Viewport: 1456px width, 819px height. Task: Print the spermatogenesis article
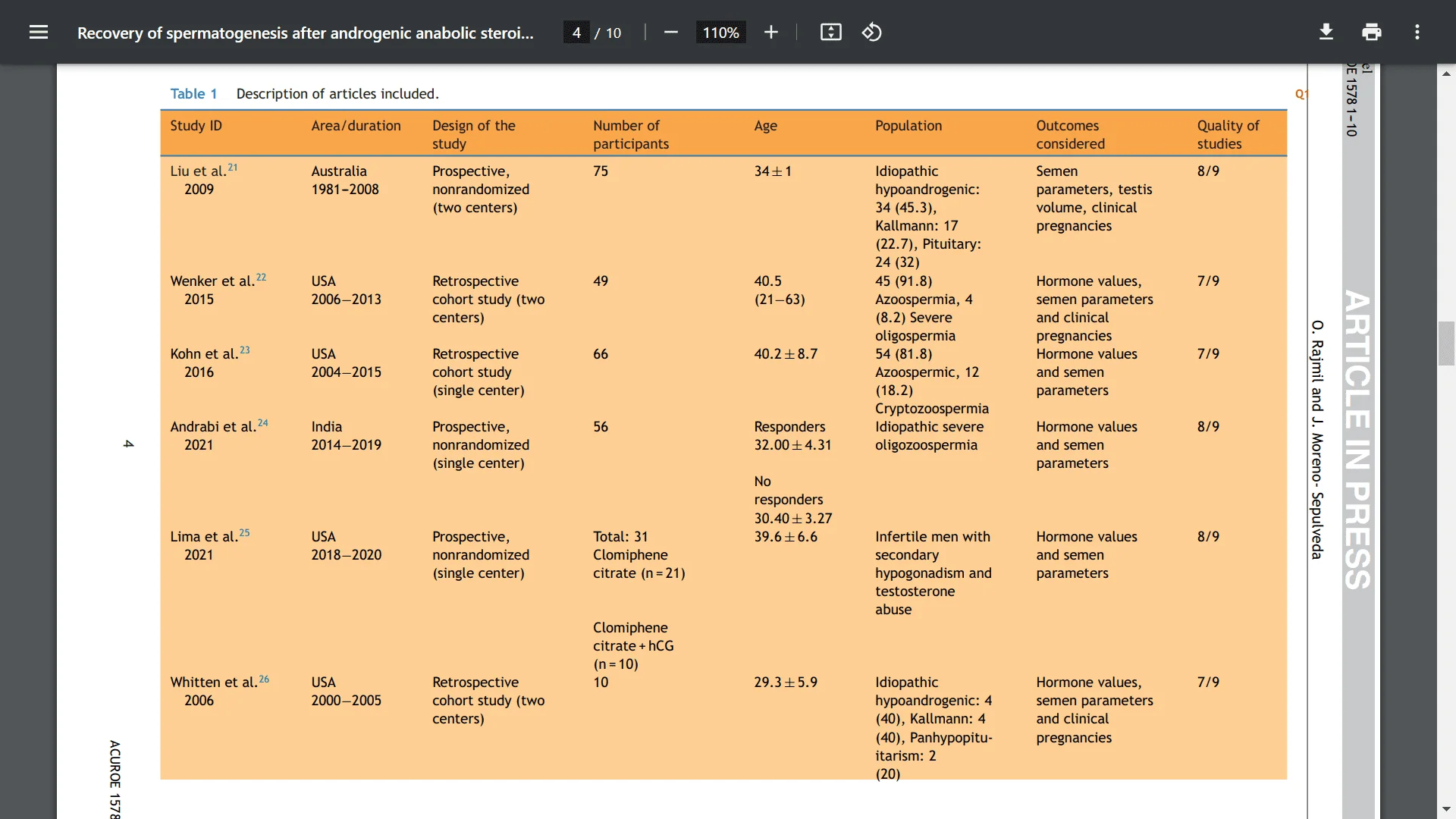click(1372, 32)
